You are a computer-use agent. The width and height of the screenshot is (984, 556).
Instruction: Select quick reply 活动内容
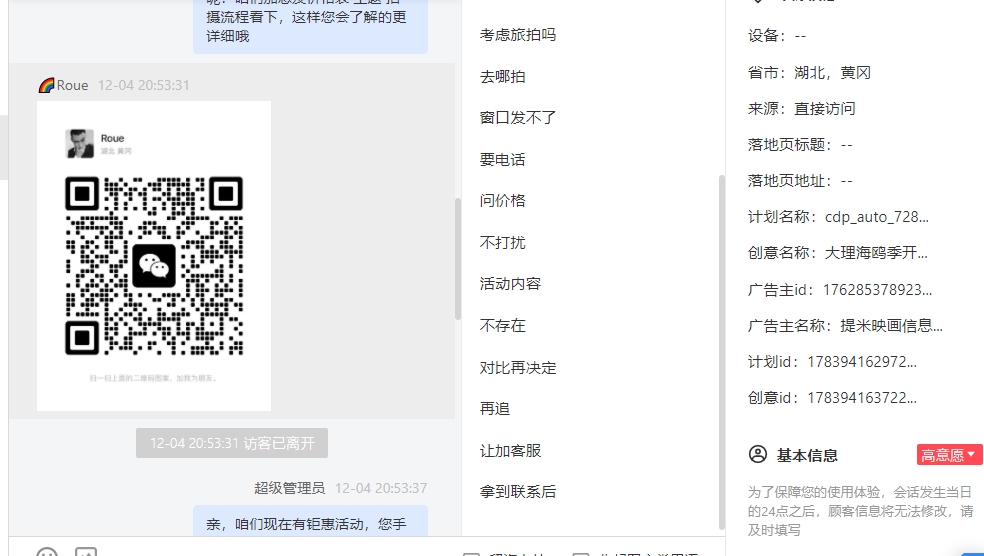coord(510,284)
